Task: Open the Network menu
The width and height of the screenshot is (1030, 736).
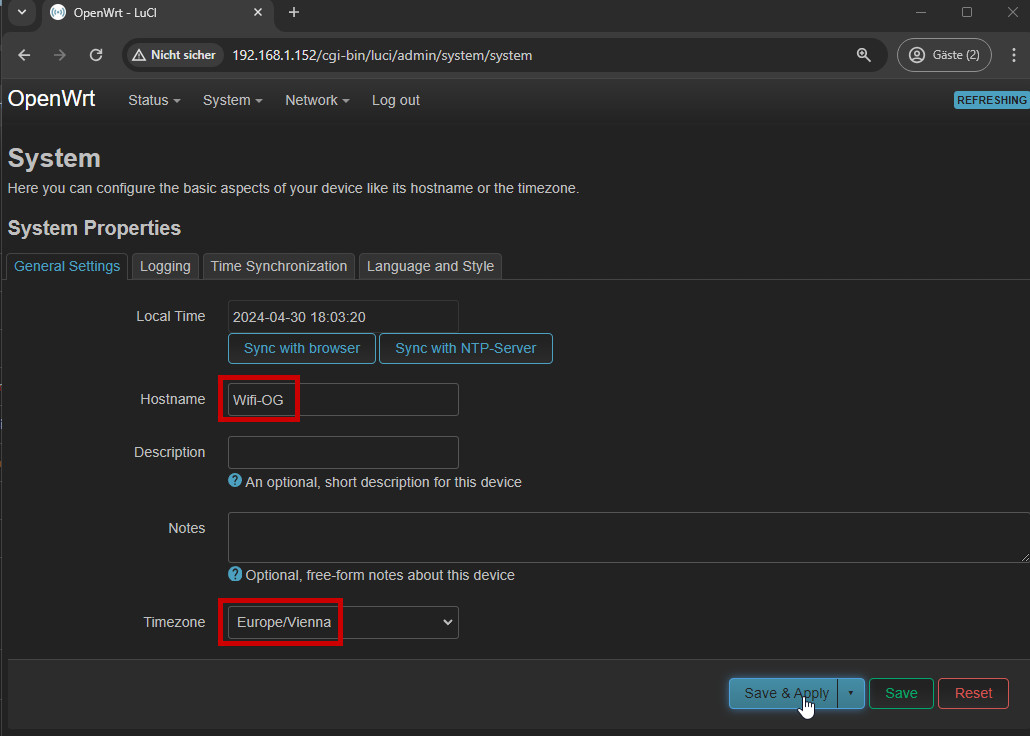Action: tap(317, 100)
